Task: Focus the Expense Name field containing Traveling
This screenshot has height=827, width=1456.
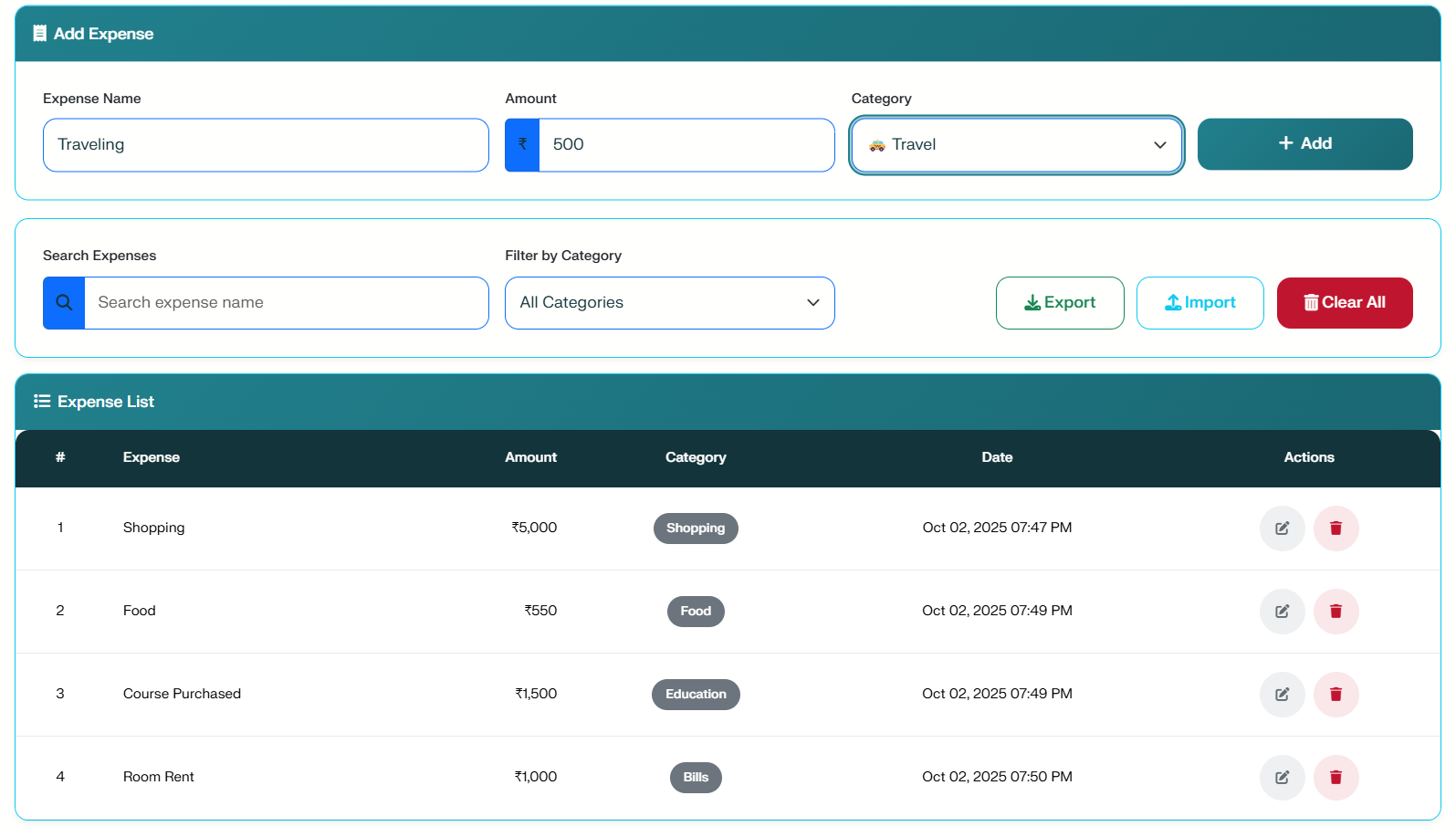Action: coord(266,145)
